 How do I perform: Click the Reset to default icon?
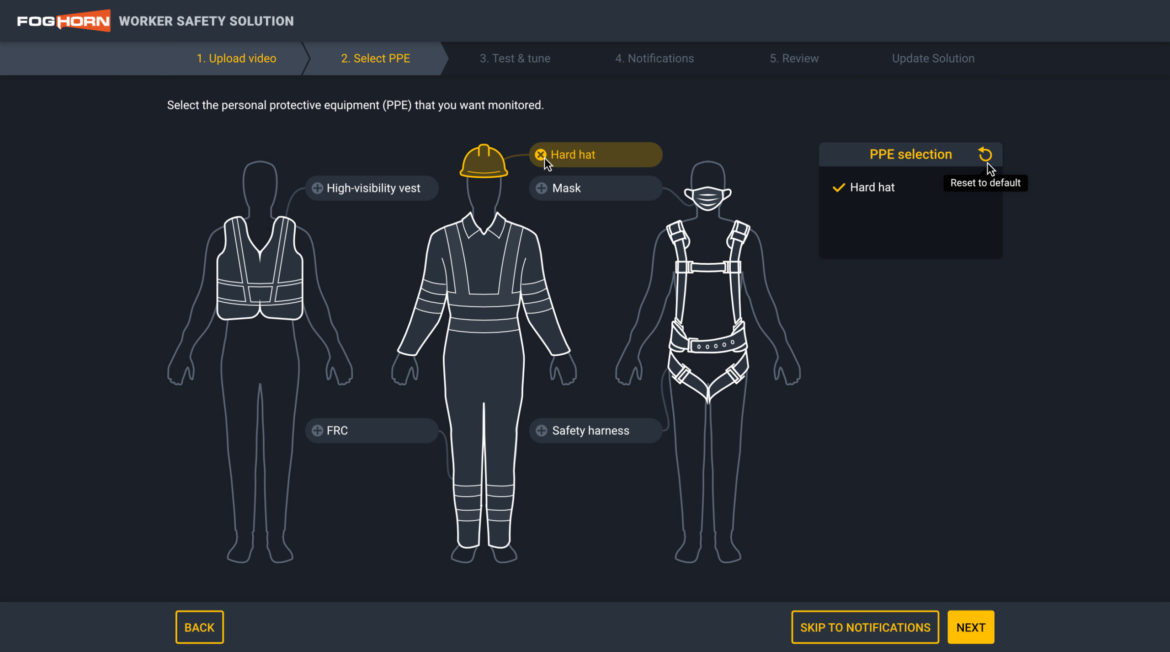[984, 154]
